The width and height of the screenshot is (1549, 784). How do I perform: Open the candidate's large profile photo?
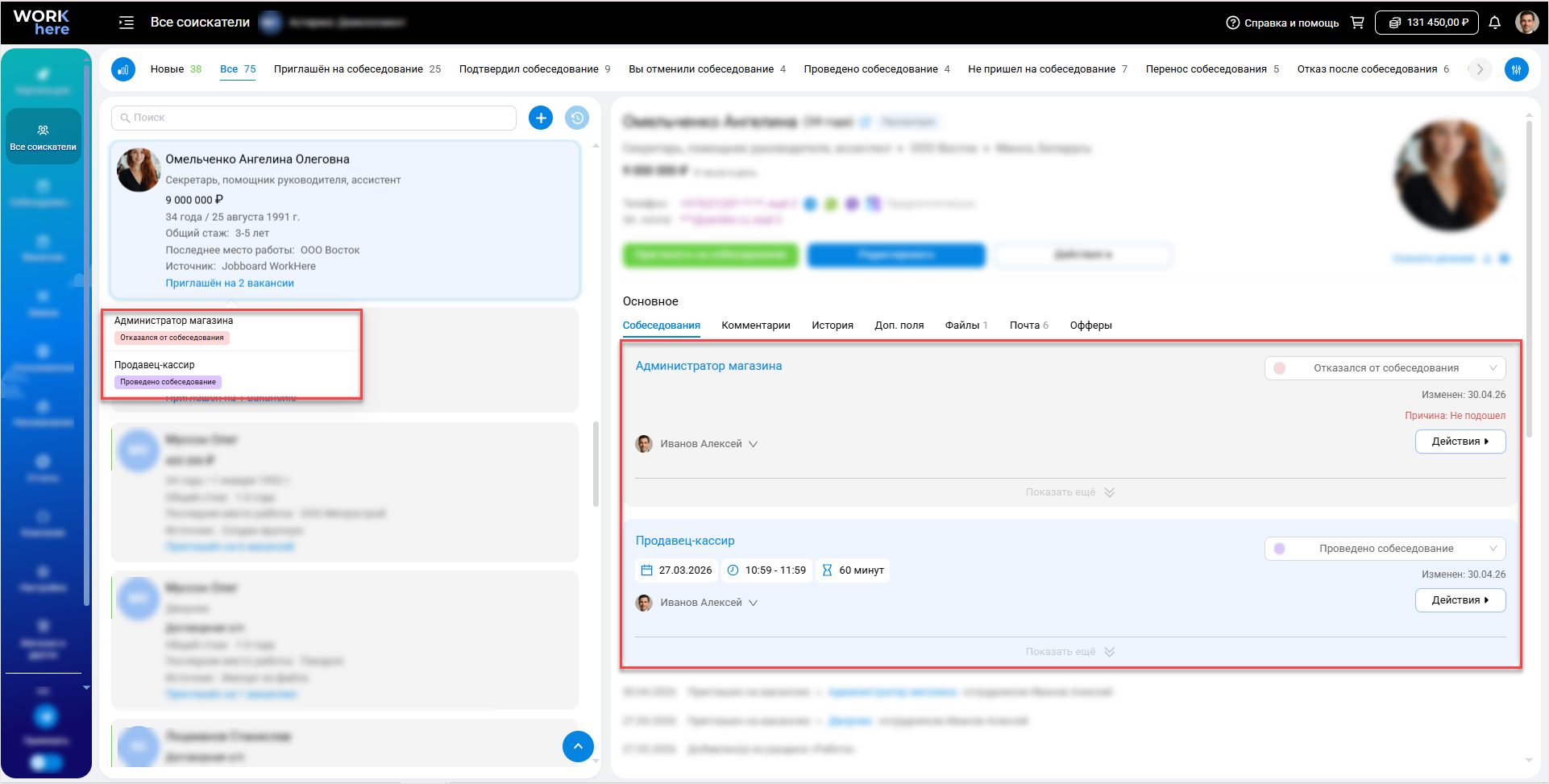click(x=1450, y=175)
